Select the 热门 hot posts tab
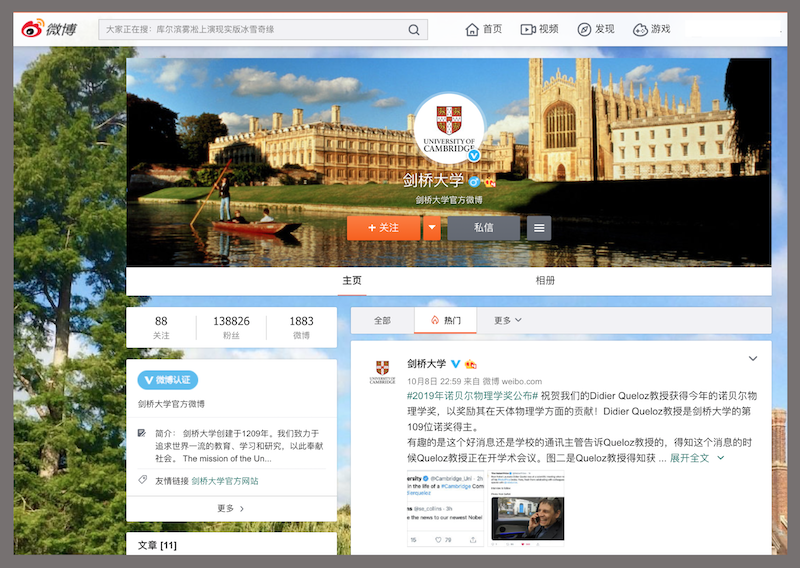Viewport: 800px width, 568px height. [446, 320]
